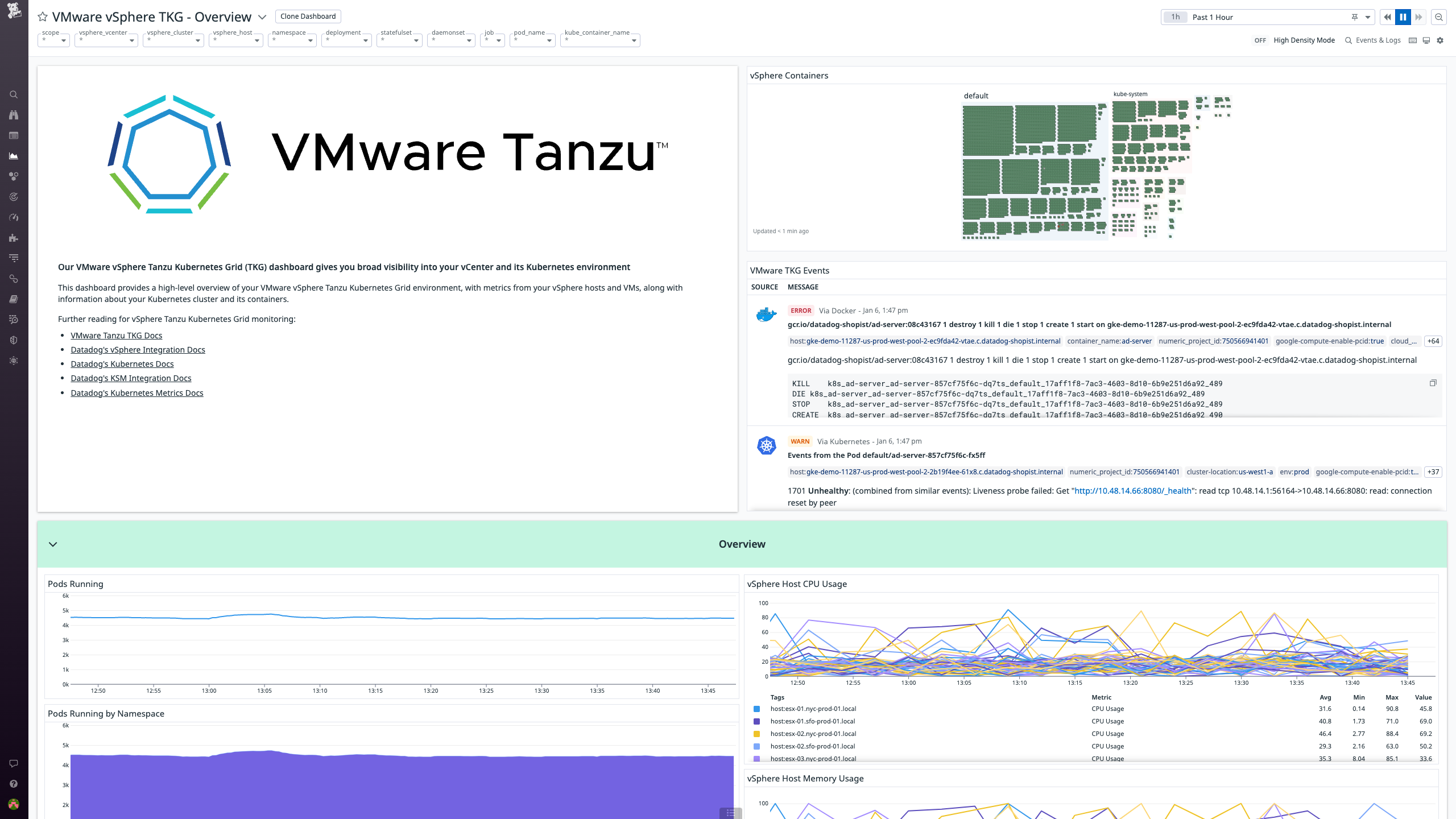
Task: Click the dashboard settings gear icon
Action: pos(1440,40)
